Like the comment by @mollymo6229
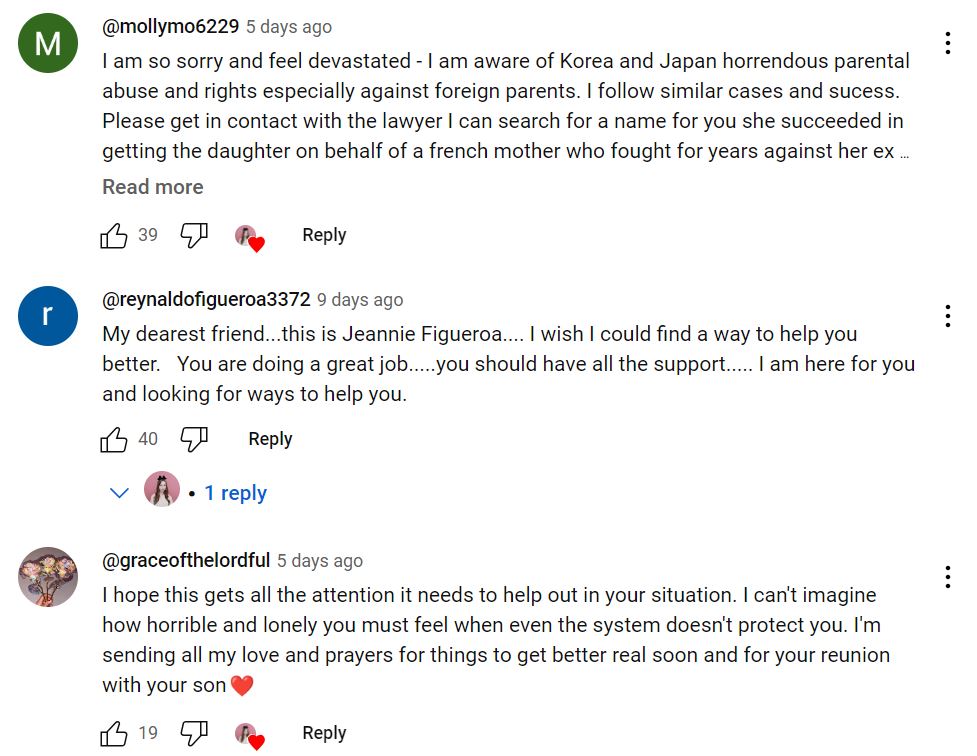This screenshot has width=977, height=756. pos(115,236)
